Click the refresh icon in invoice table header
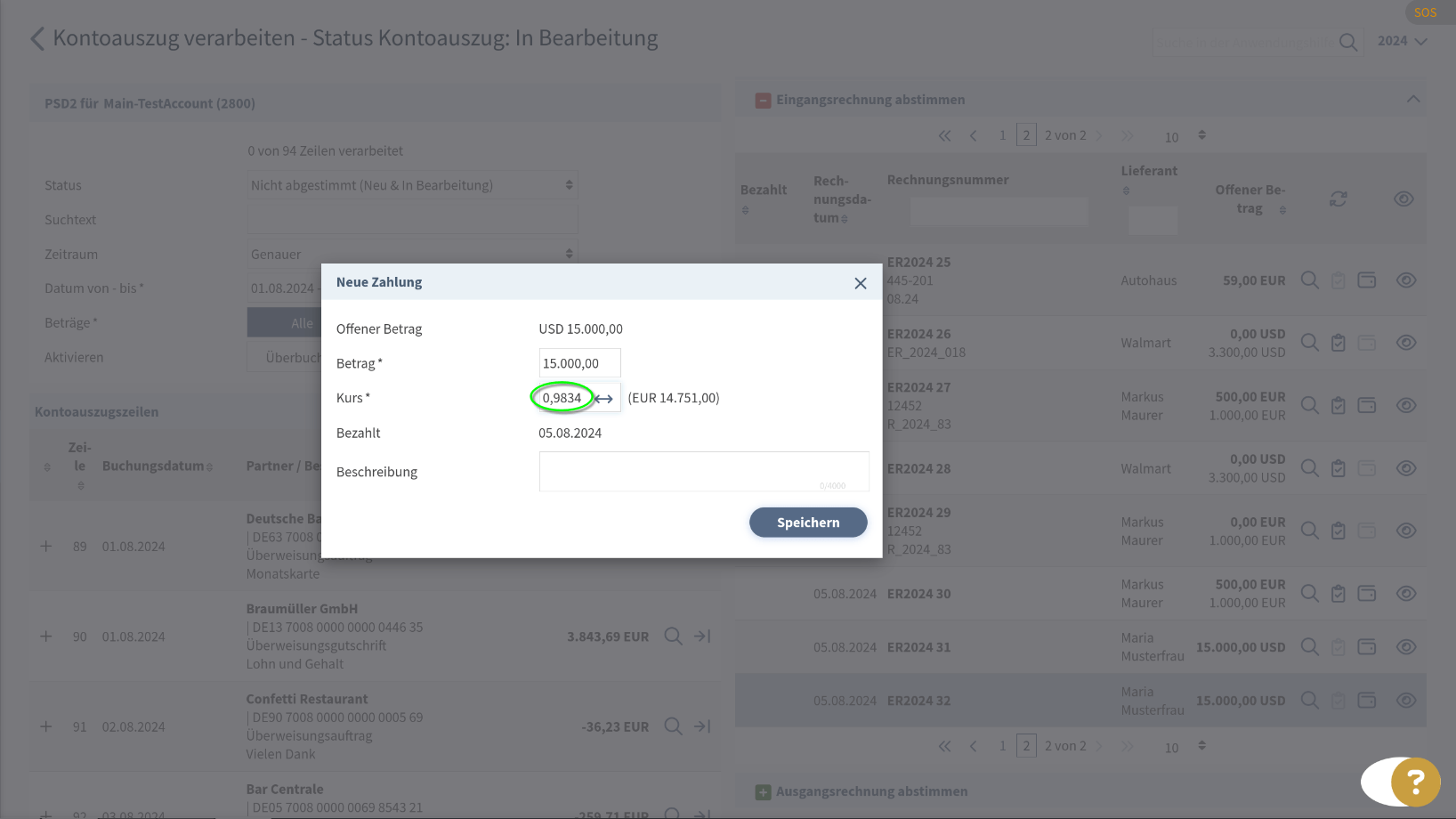 pos(1338,199)
